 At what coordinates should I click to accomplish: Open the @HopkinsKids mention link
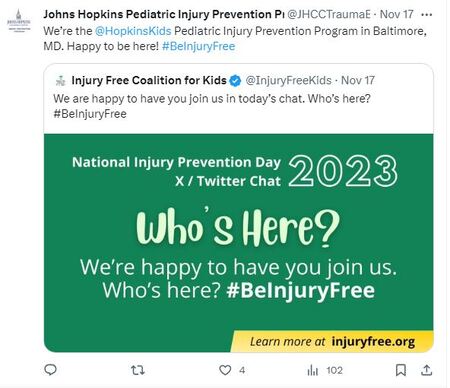tap(133, 31)
